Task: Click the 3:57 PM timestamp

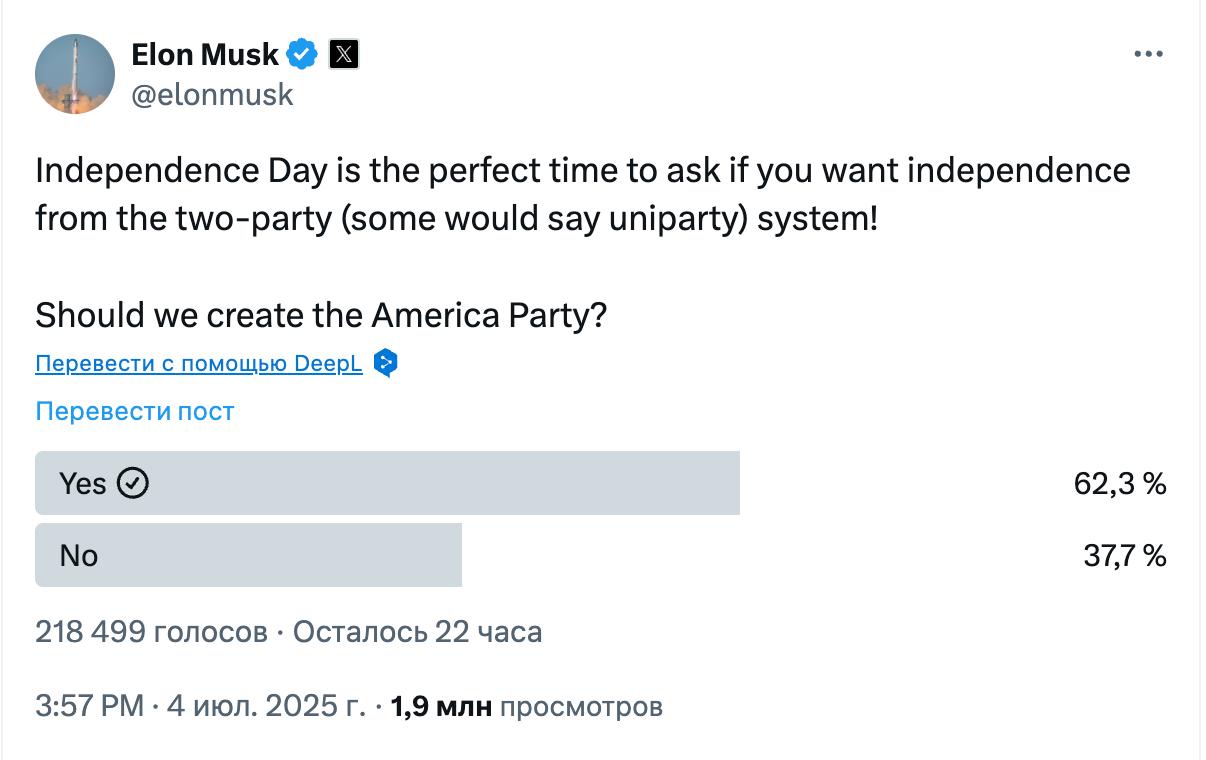Action: point(90,707)
